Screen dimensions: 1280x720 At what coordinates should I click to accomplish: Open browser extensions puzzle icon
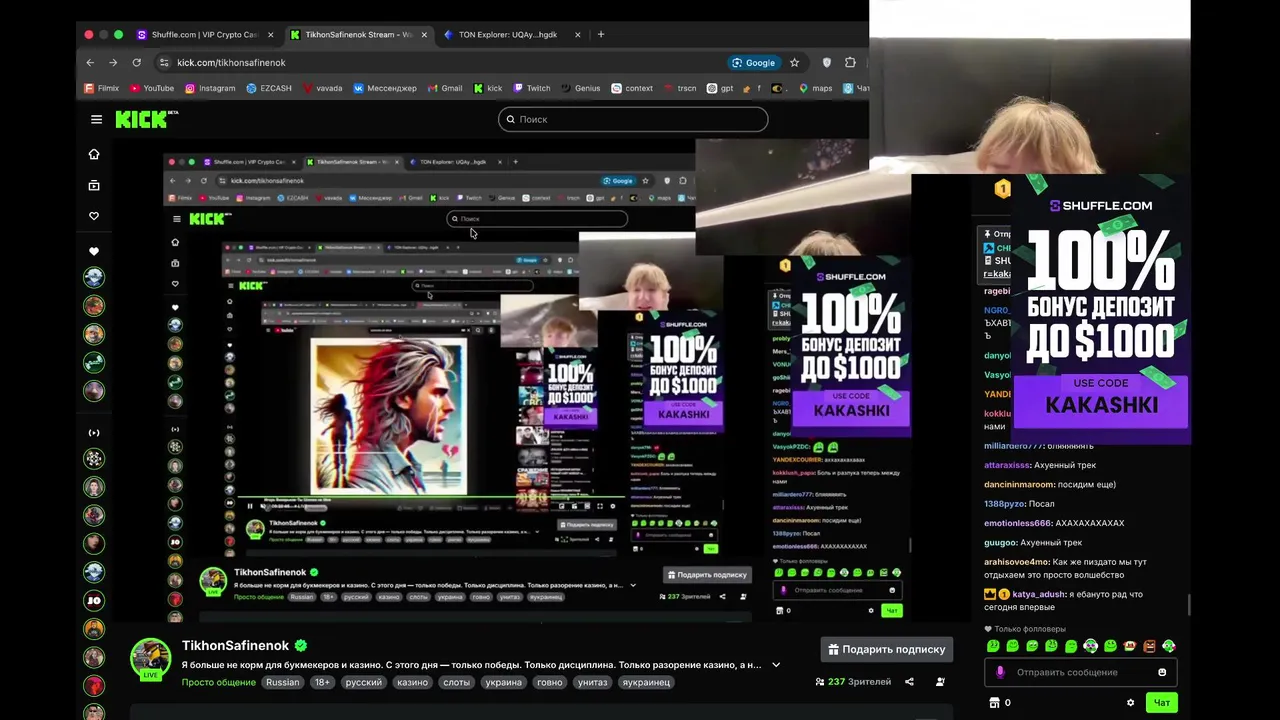point(850,62)
